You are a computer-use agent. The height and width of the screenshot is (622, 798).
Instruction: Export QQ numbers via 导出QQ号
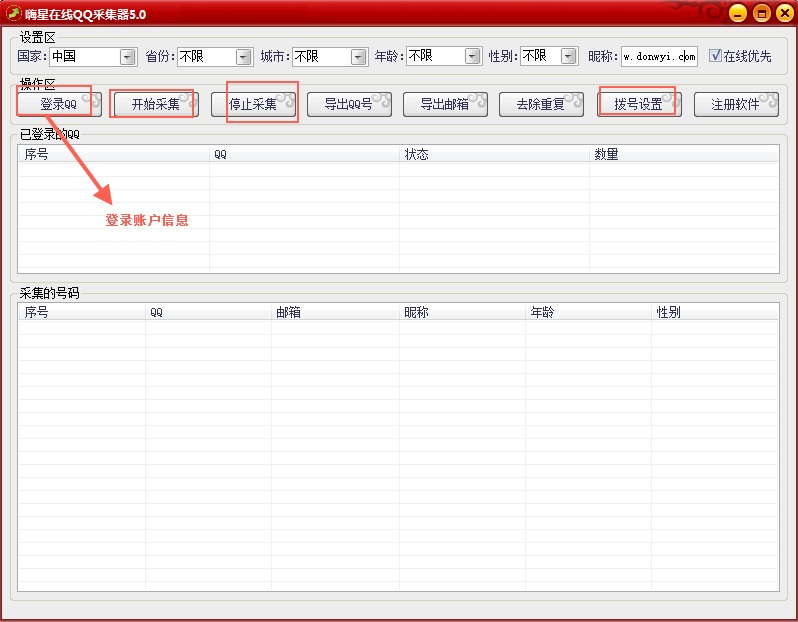pos(348,104)
